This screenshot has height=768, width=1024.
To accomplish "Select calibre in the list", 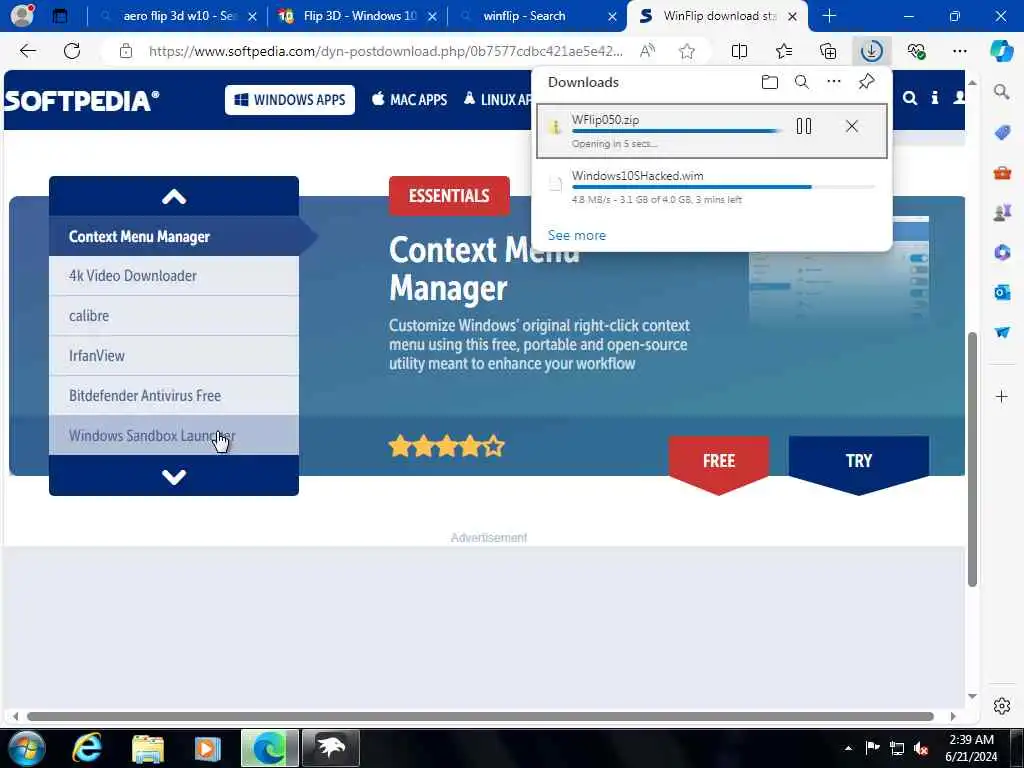I will [x=174, y=315].
